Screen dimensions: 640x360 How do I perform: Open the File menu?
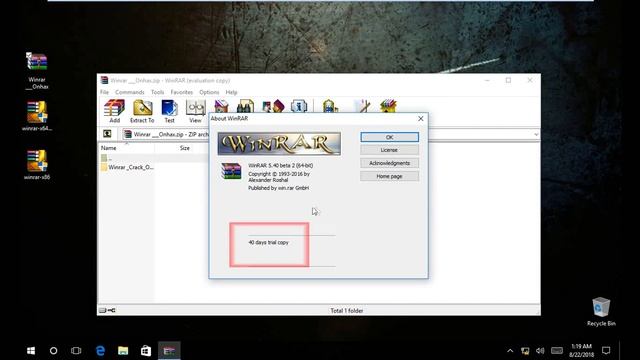[x=104, y=92]
